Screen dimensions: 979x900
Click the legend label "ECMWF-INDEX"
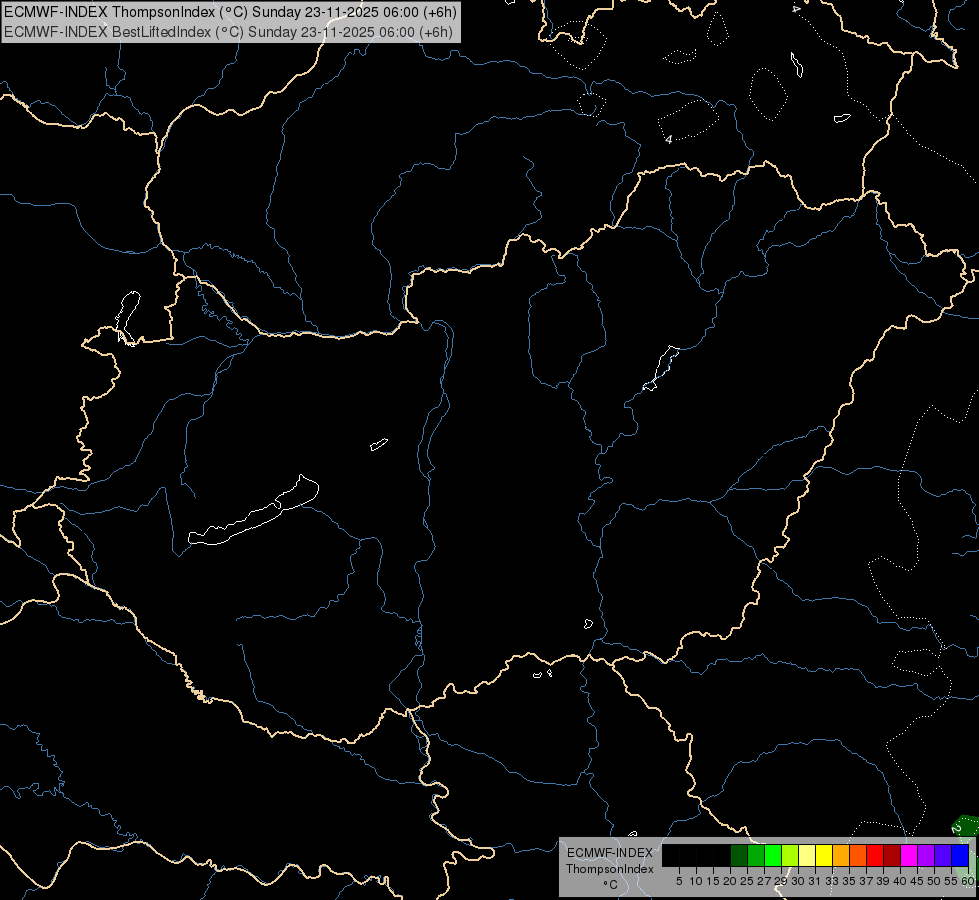coord(609,853)
